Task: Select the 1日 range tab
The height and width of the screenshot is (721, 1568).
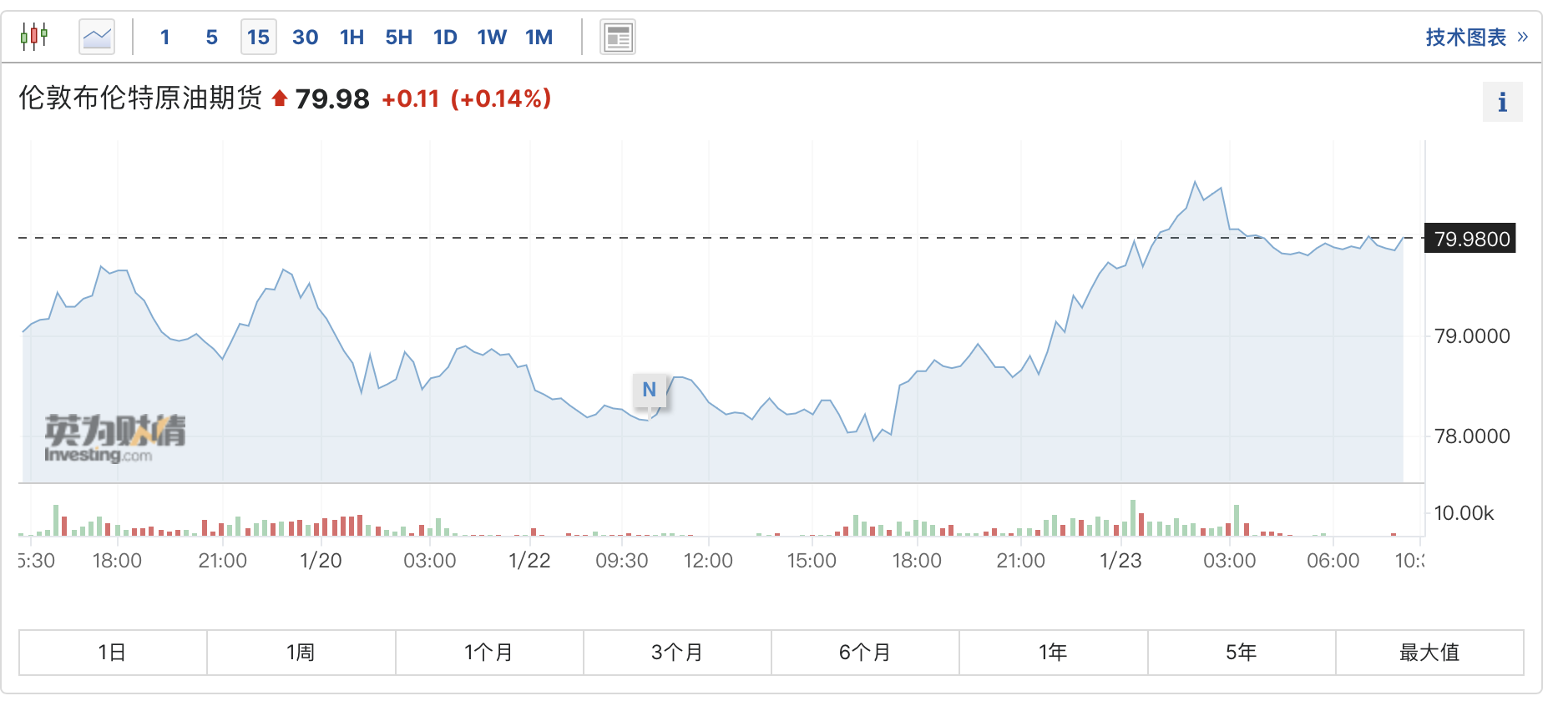Action: point(113,652)
